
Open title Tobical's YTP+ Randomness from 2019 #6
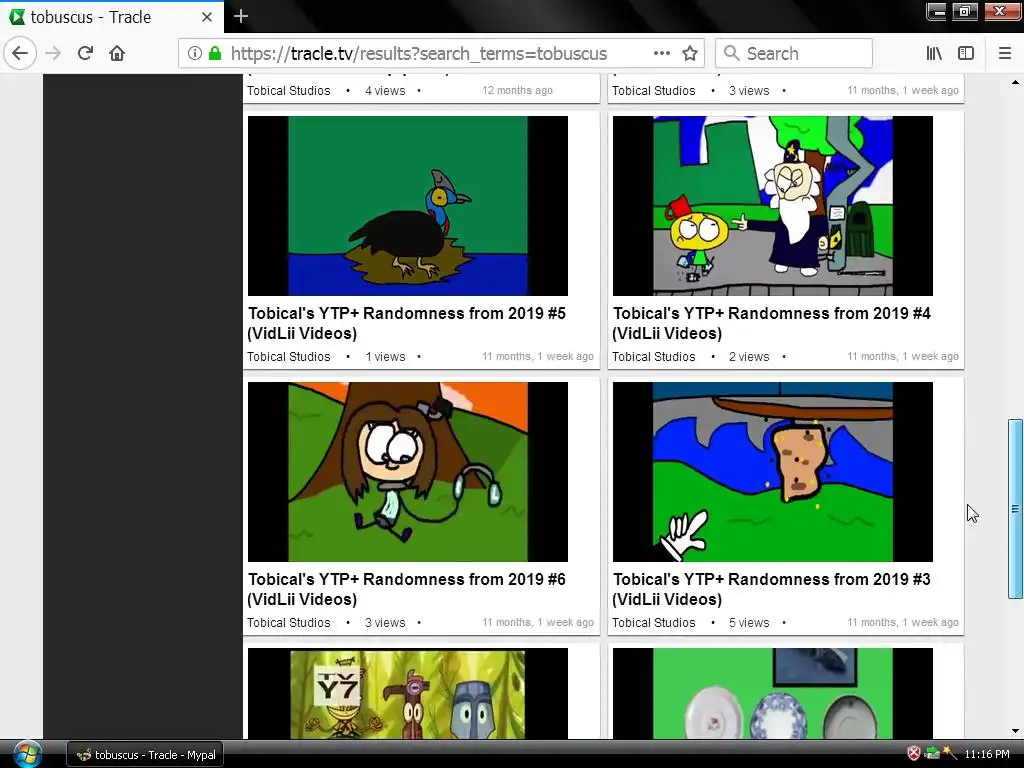(406, 589)
